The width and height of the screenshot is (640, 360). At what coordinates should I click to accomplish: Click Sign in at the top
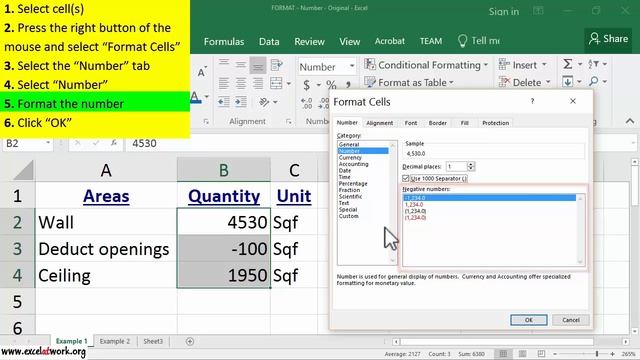pos(504,11)
